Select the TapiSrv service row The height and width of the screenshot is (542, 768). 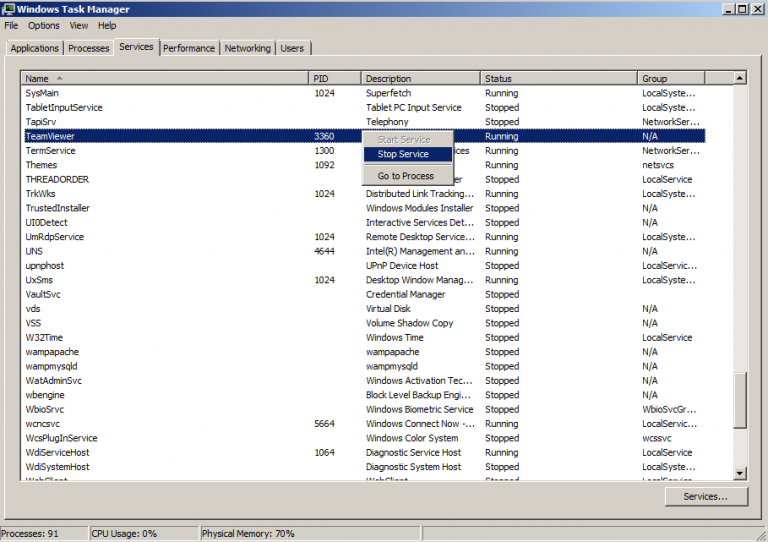pyautogui.click(x=365, y=121)
